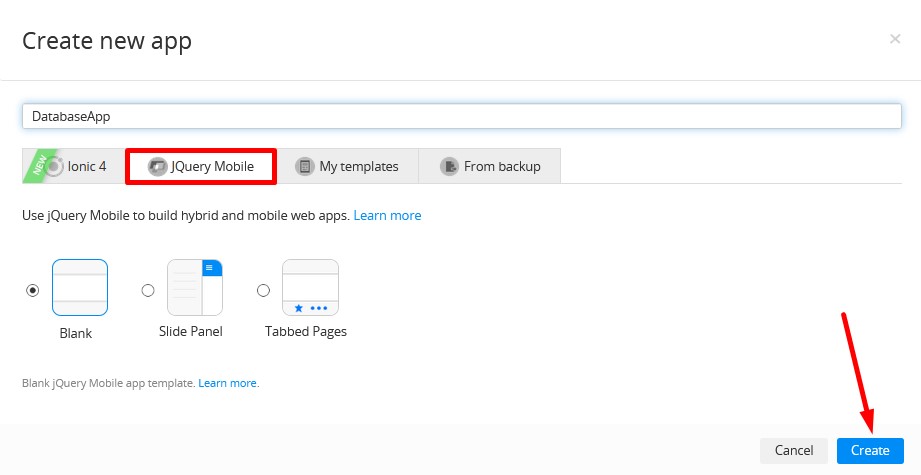Open Learn more link for Blank template
This screenshot has width=921, height=475.
pos(227,383)
